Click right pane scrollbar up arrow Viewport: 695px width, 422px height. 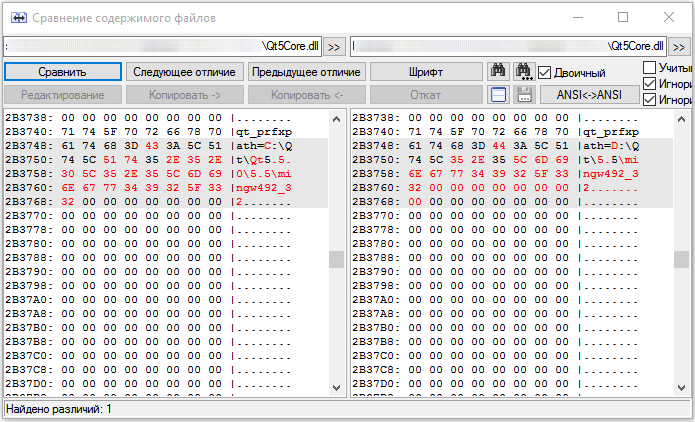[x=681, y=119]
